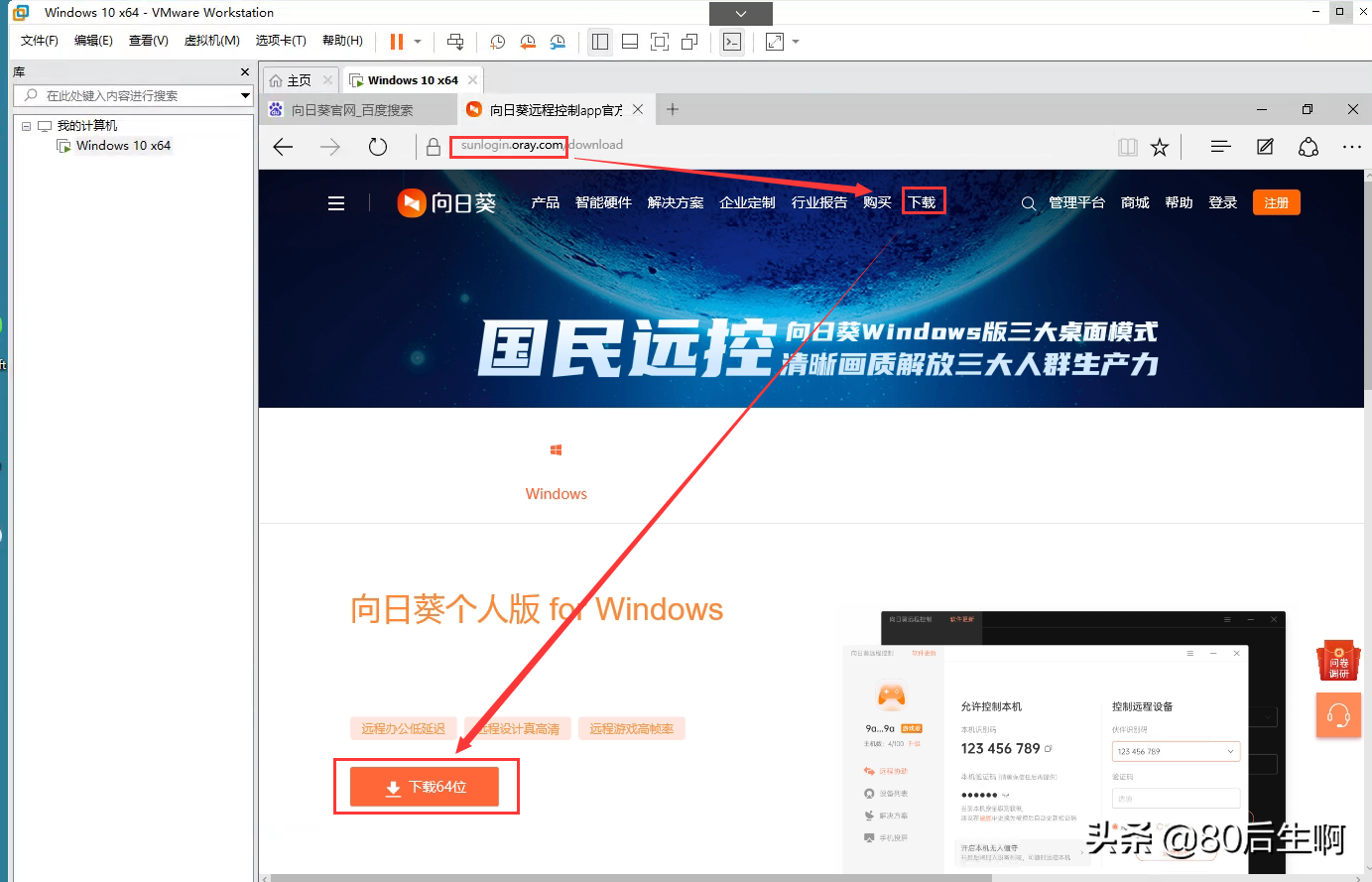
Task: Open 解决方案 in site navigation
Action: pos(676,202)
